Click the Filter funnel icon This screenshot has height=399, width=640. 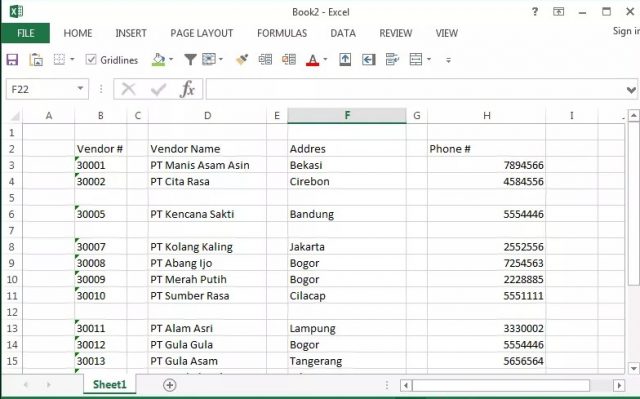point(190,60)
